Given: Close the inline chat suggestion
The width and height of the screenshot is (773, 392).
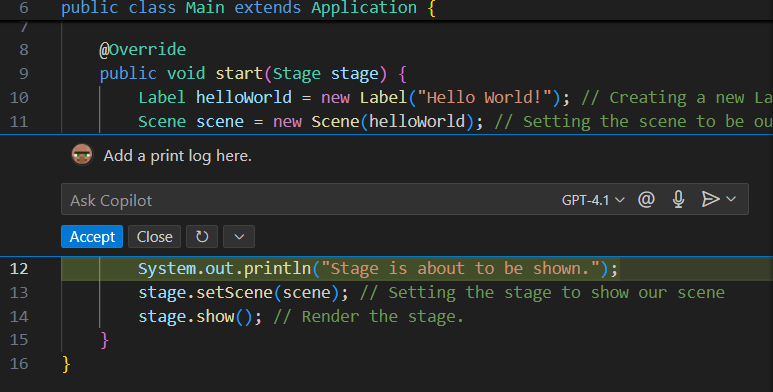Looking at the screenshot, I should click(154, 237).
